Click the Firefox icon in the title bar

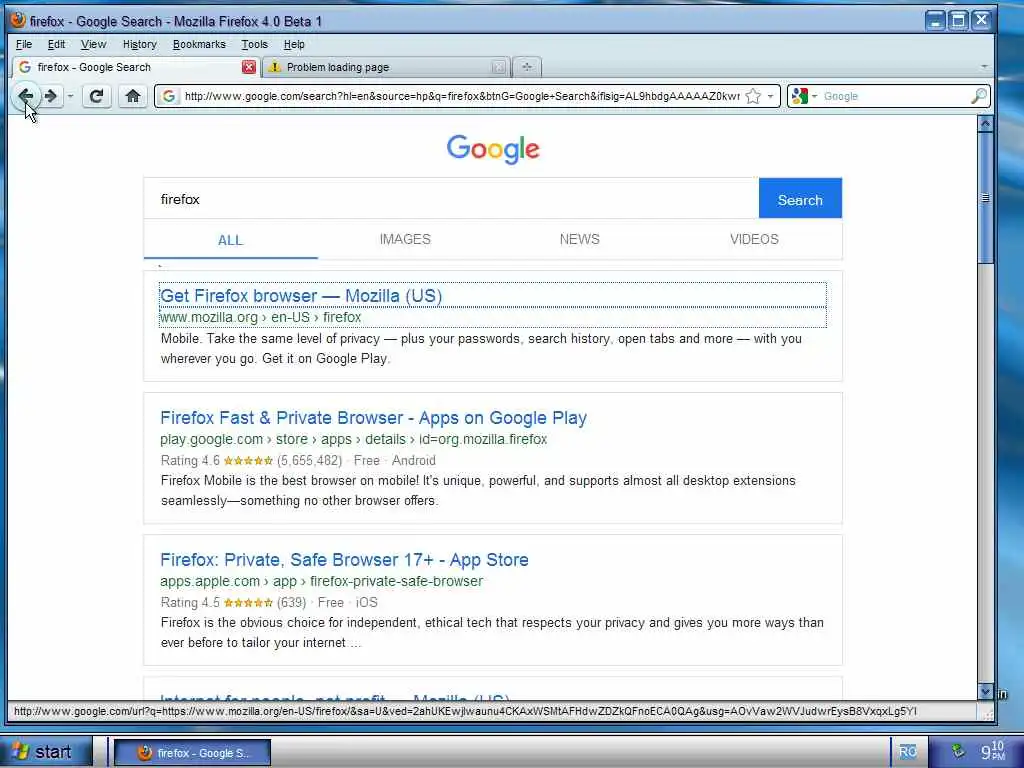pos(18,20)
